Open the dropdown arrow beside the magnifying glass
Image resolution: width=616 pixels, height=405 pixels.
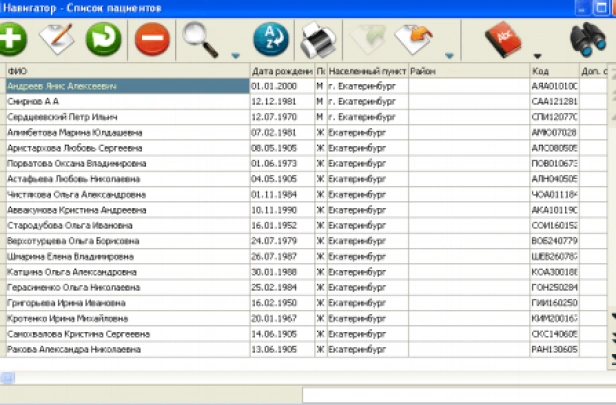pos(235,55)
